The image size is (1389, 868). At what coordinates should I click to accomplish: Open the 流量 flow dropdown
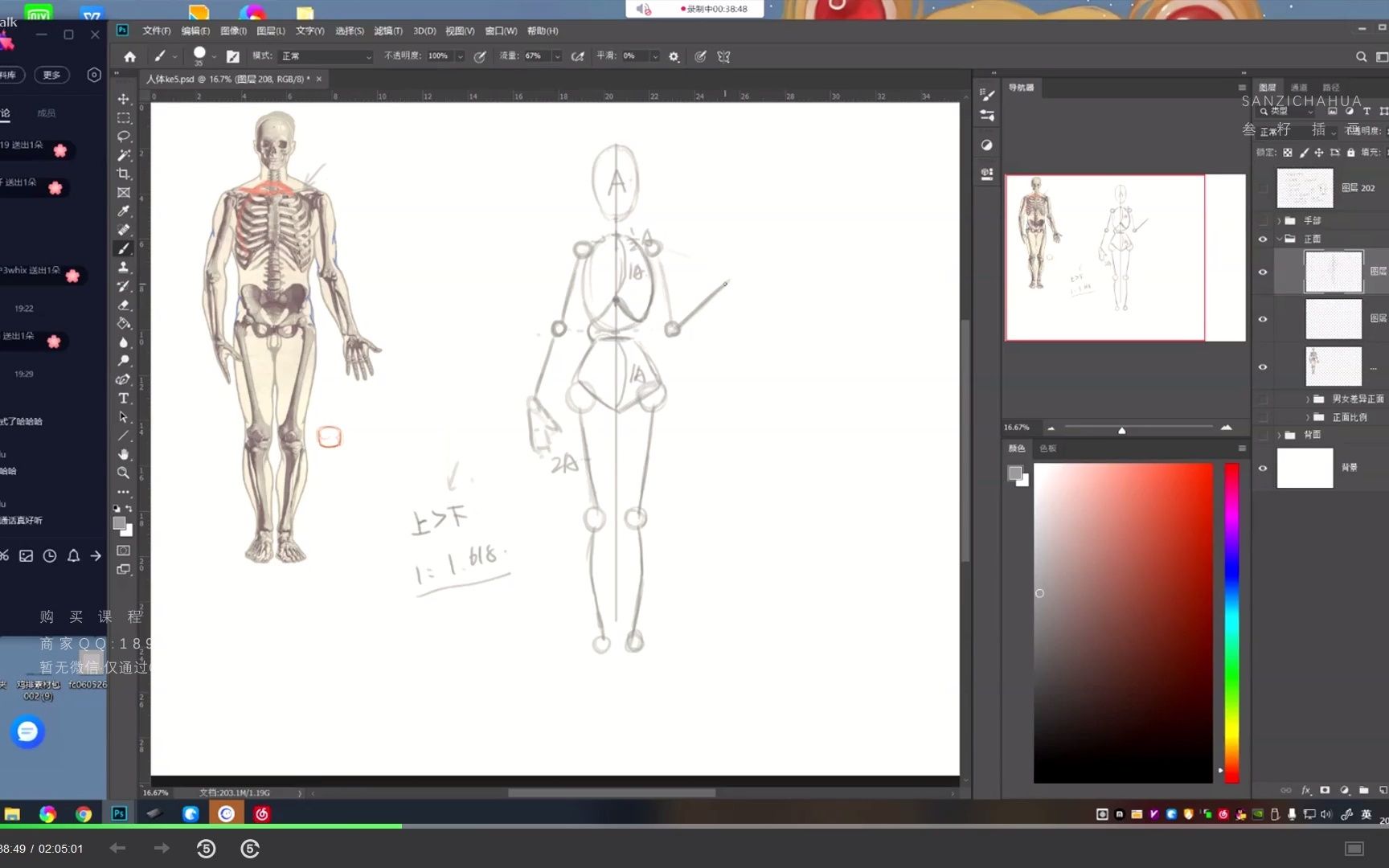557,56
